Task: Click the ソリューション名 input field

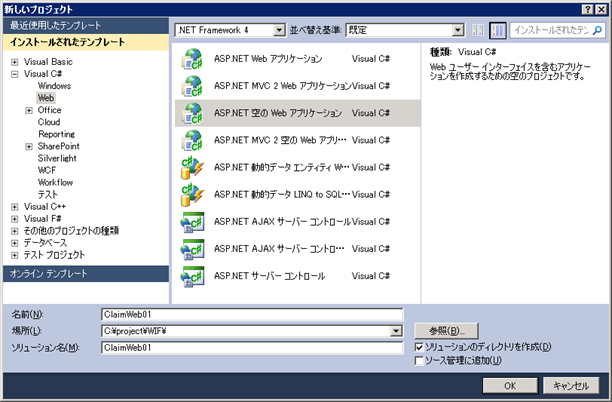Action: click(x=252, y=348)
